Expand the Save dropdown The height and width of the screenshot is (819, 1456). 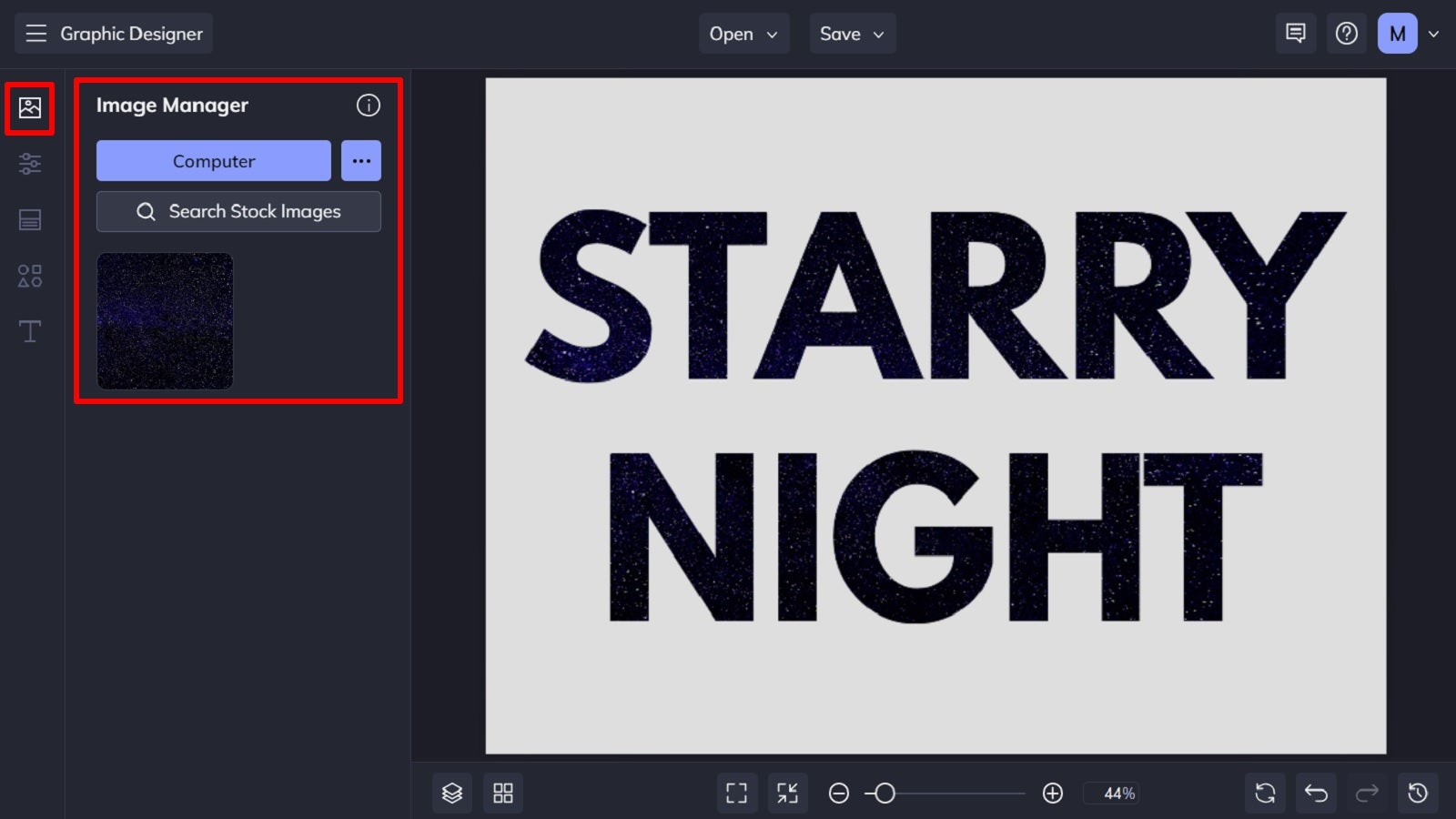click(x=852, y=34)
